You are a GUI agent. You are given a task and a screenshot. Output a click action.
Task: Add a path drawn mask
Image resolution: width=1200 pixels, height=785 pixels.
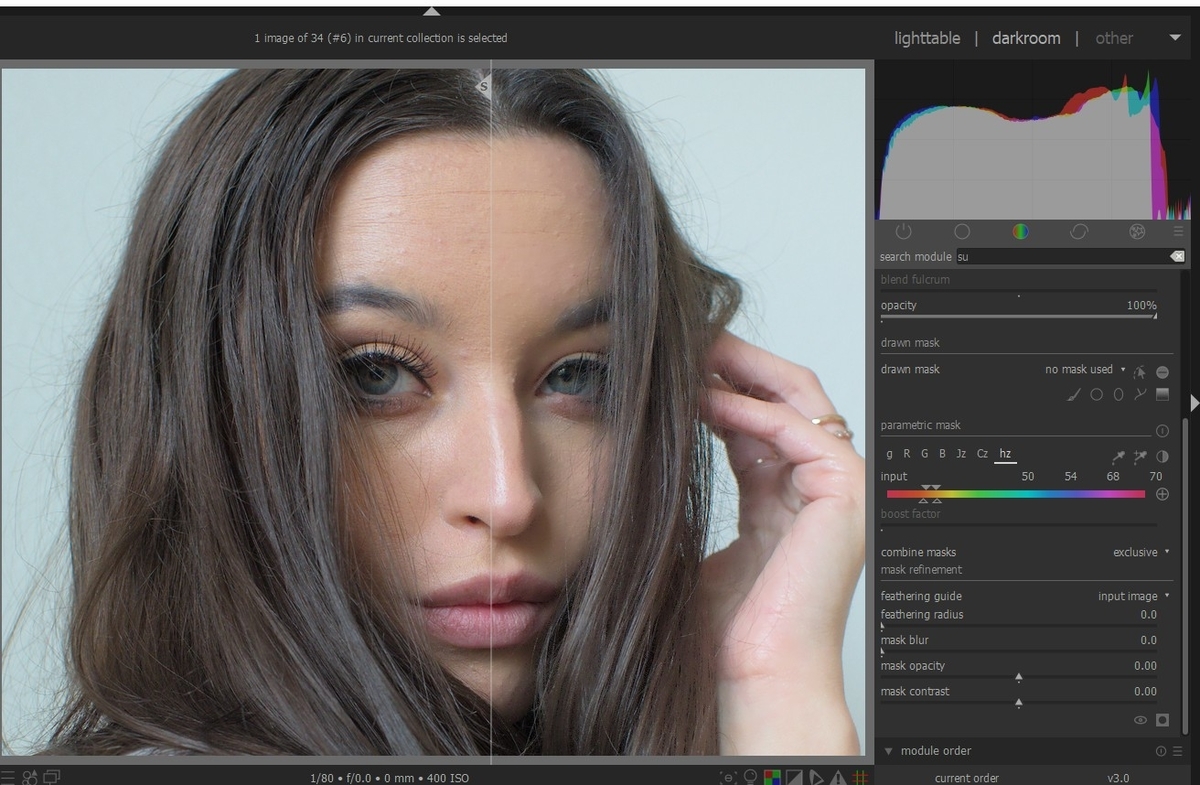(1140, 395)
